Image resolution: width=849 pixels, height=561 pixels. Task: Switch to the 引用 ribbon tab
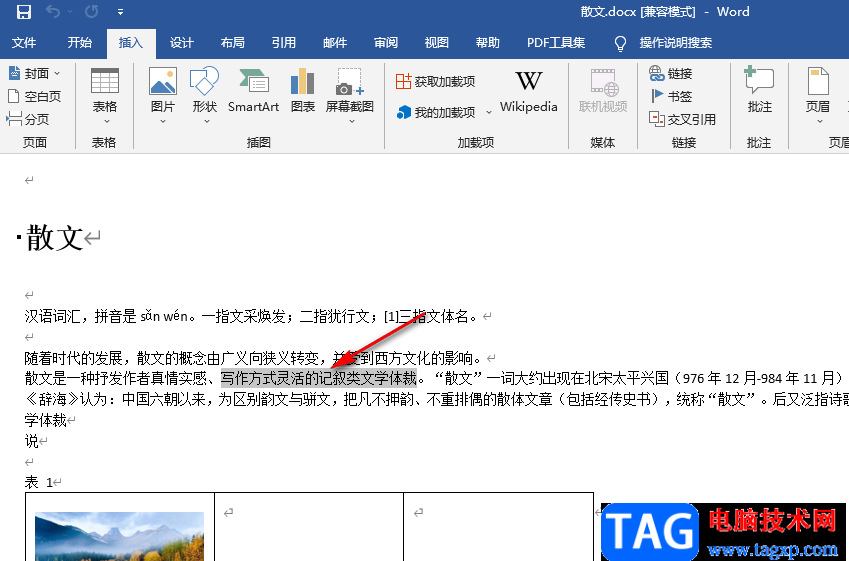coord(283,43)
